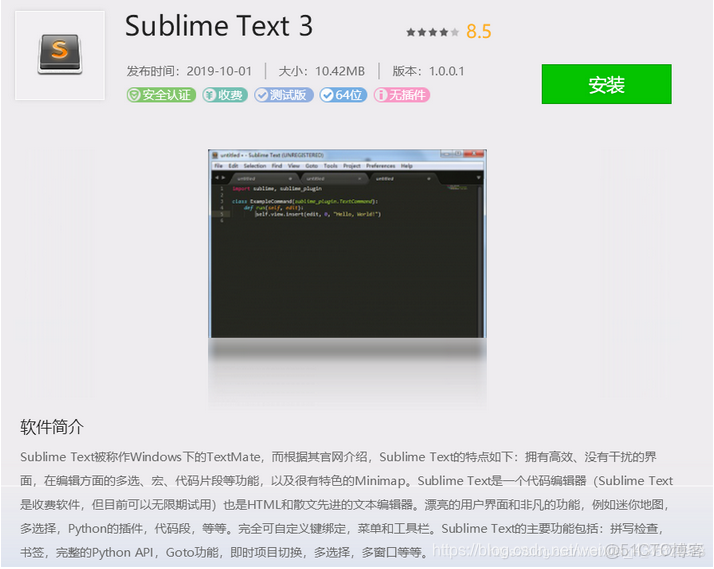Click the Sublime Text 3 title
This screenshot has width=714, height=569.
[219, 25]
